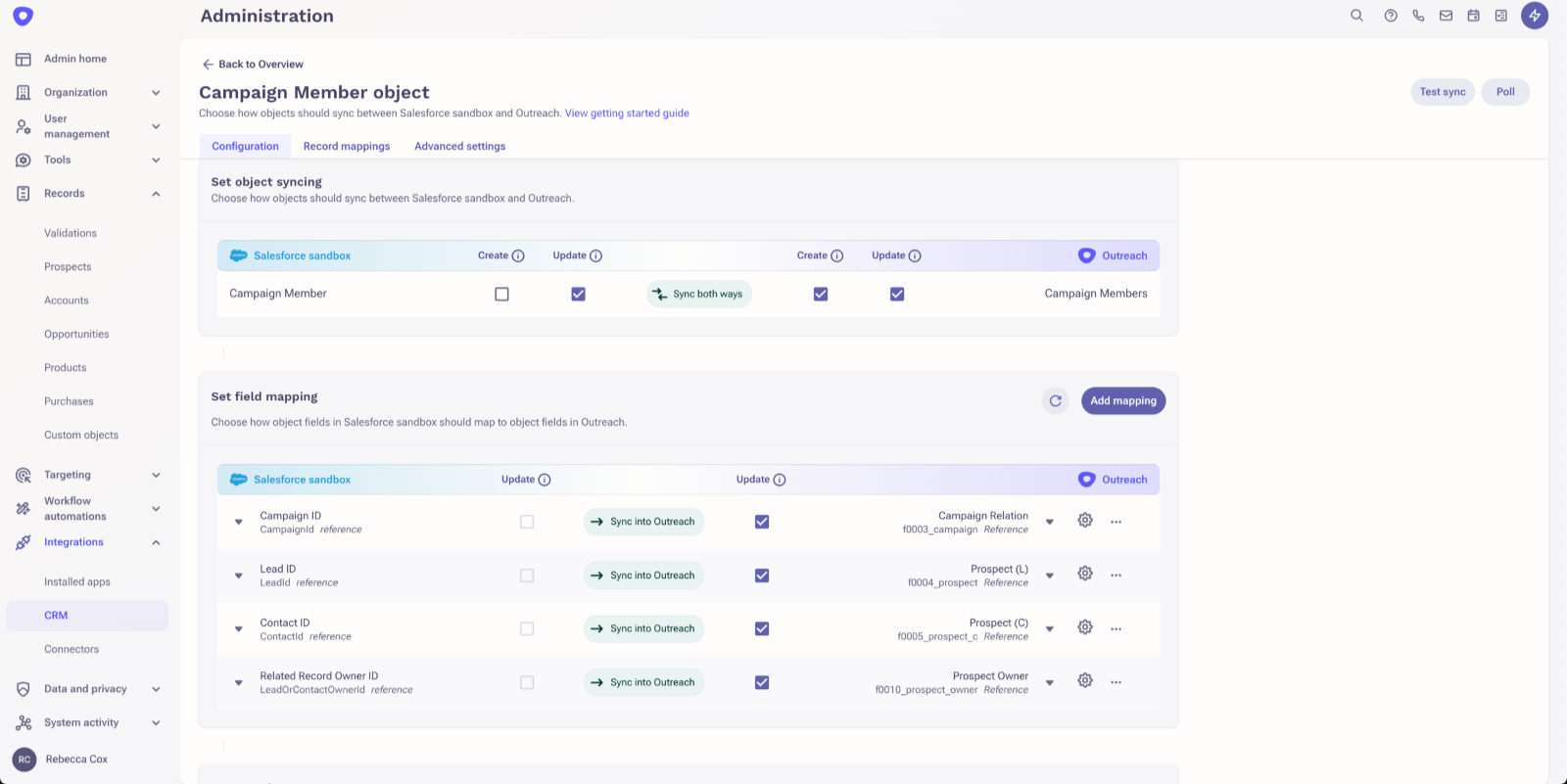The image size is (1567, 784).
Task: Open Custom objects in the sidebar
Action: coord(81,435)
